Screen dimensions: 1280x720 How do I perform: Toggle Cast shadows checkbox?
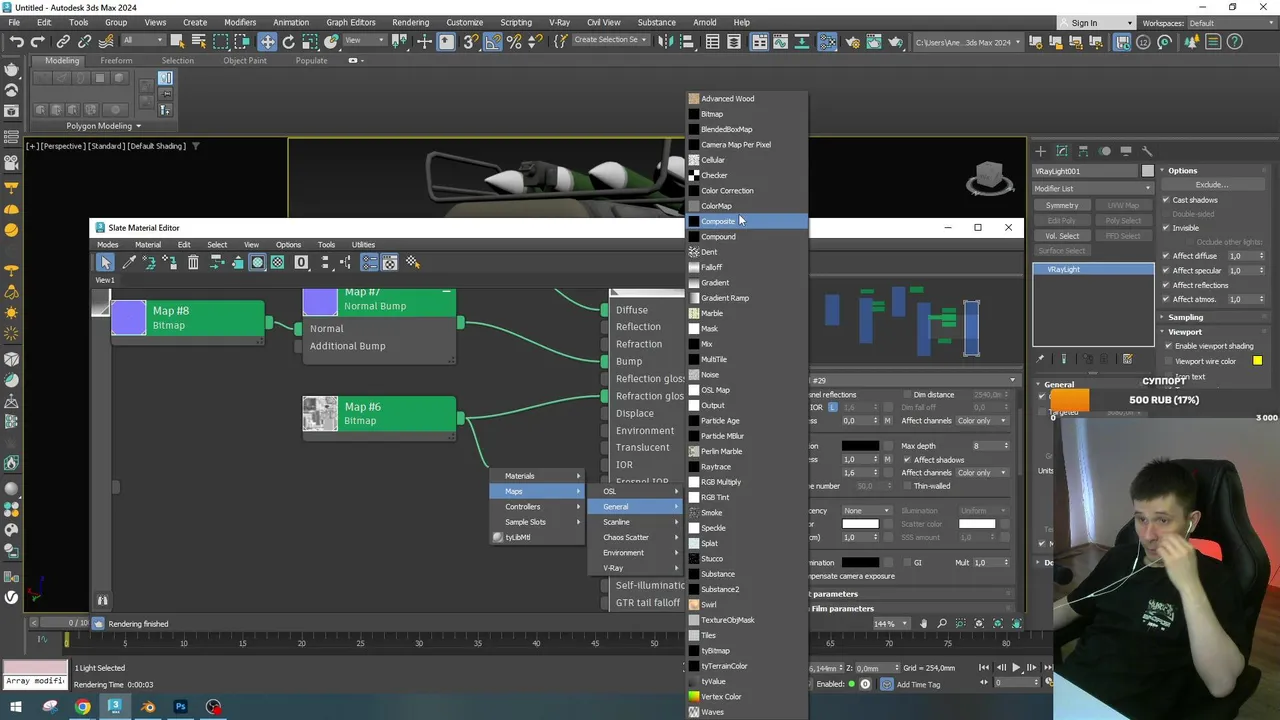coord(1166,200)
